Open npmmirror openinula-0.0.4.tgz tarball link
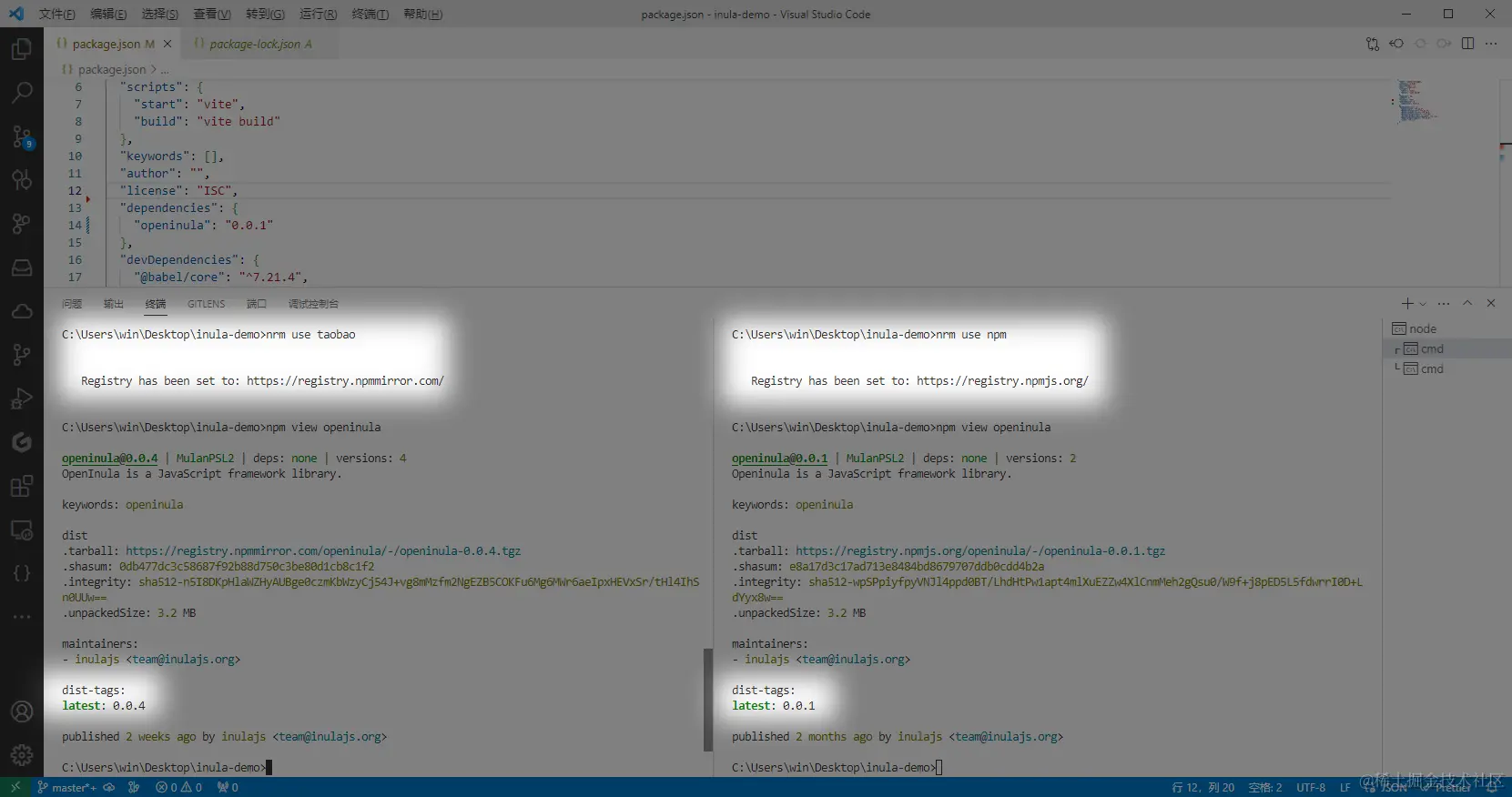This screenshot has width=1512, height=797. pyautogui.click(x=323, y=550)
